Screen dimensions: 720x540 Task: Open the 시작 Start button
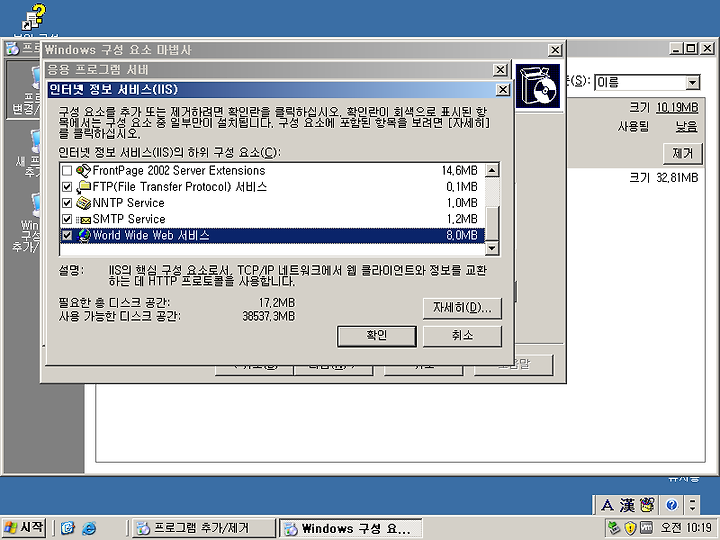click(x=25, y=528)
